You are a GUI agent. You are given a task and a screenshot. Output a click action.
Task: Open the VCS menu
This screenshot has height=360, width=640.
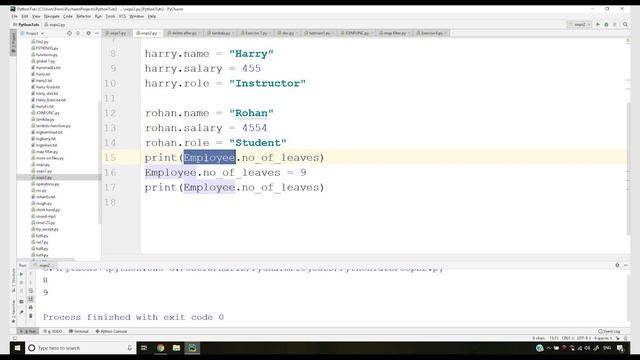122,16
